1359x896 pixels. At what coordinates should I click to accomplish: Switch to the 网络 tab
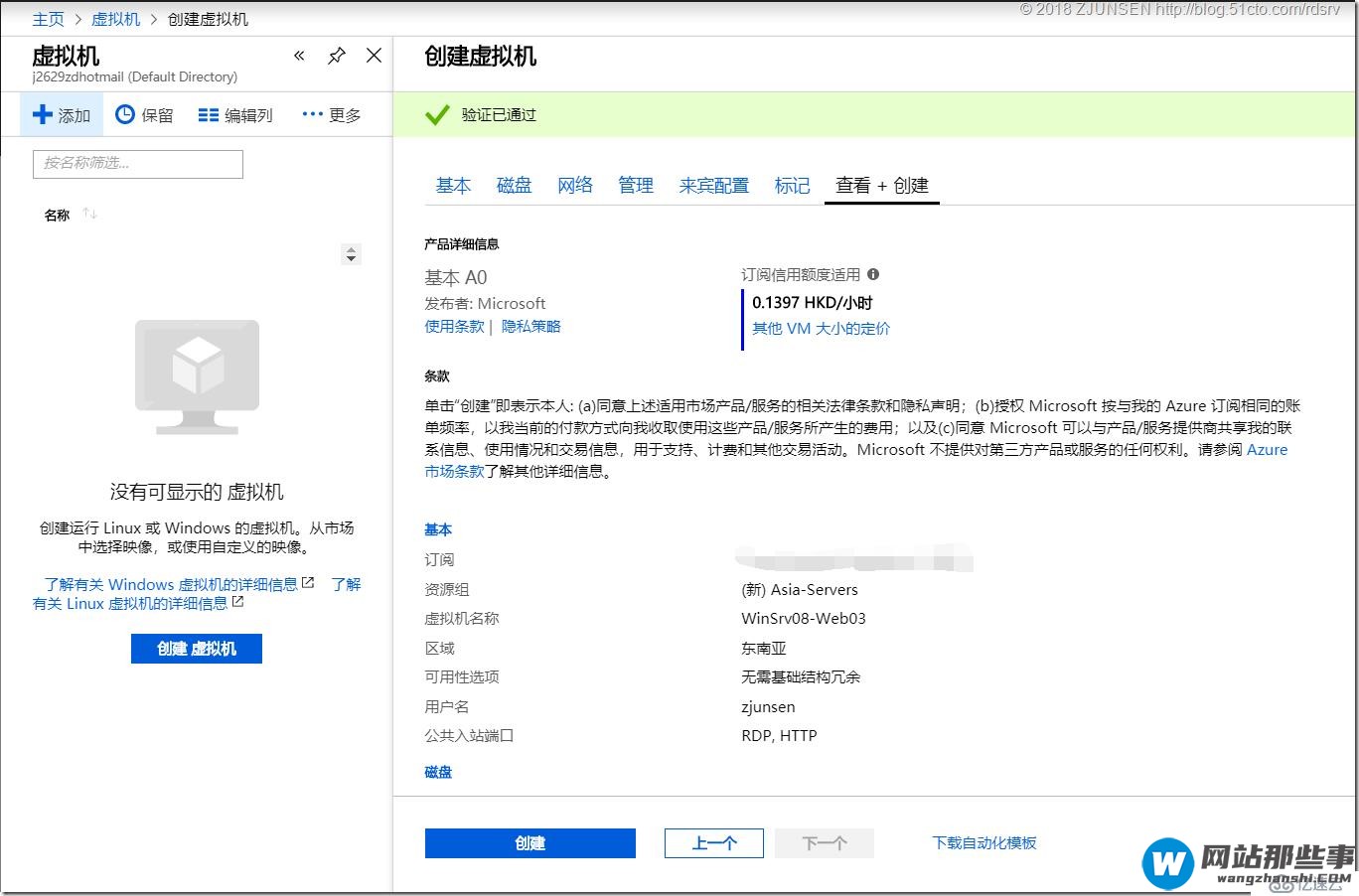575,186
